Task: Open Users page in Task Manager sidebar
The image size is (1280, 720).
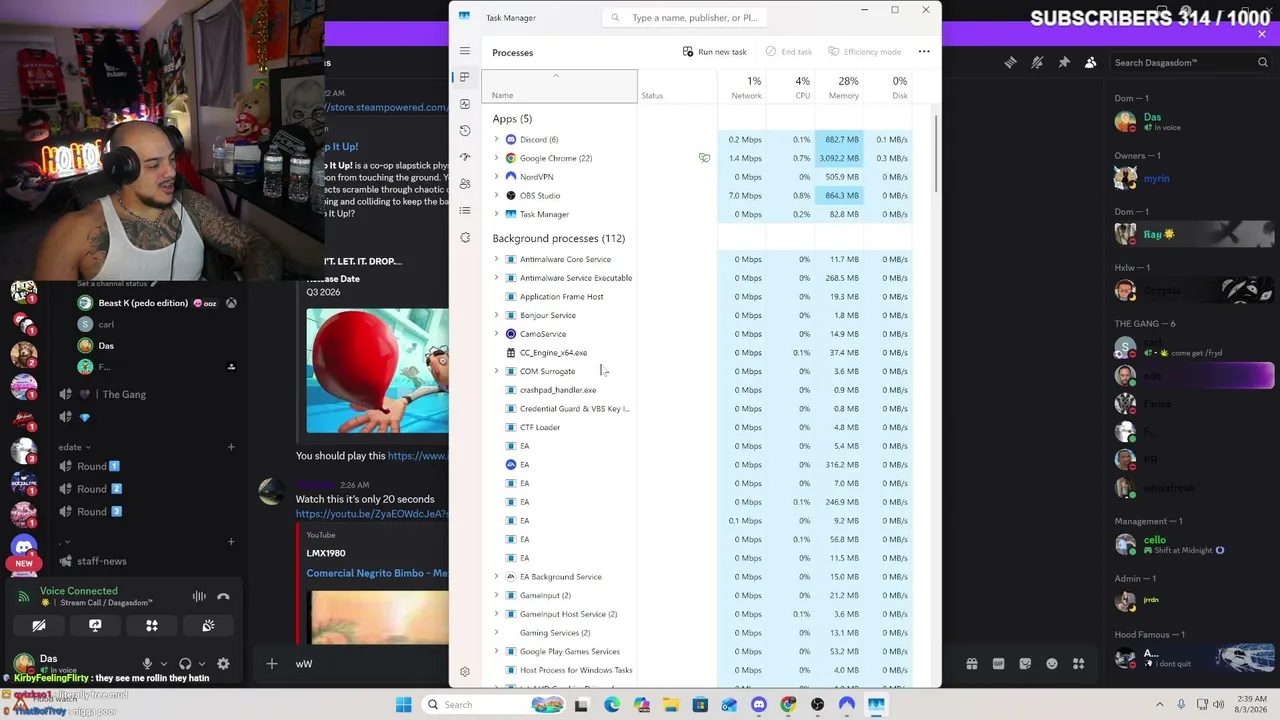Action: 465,184
